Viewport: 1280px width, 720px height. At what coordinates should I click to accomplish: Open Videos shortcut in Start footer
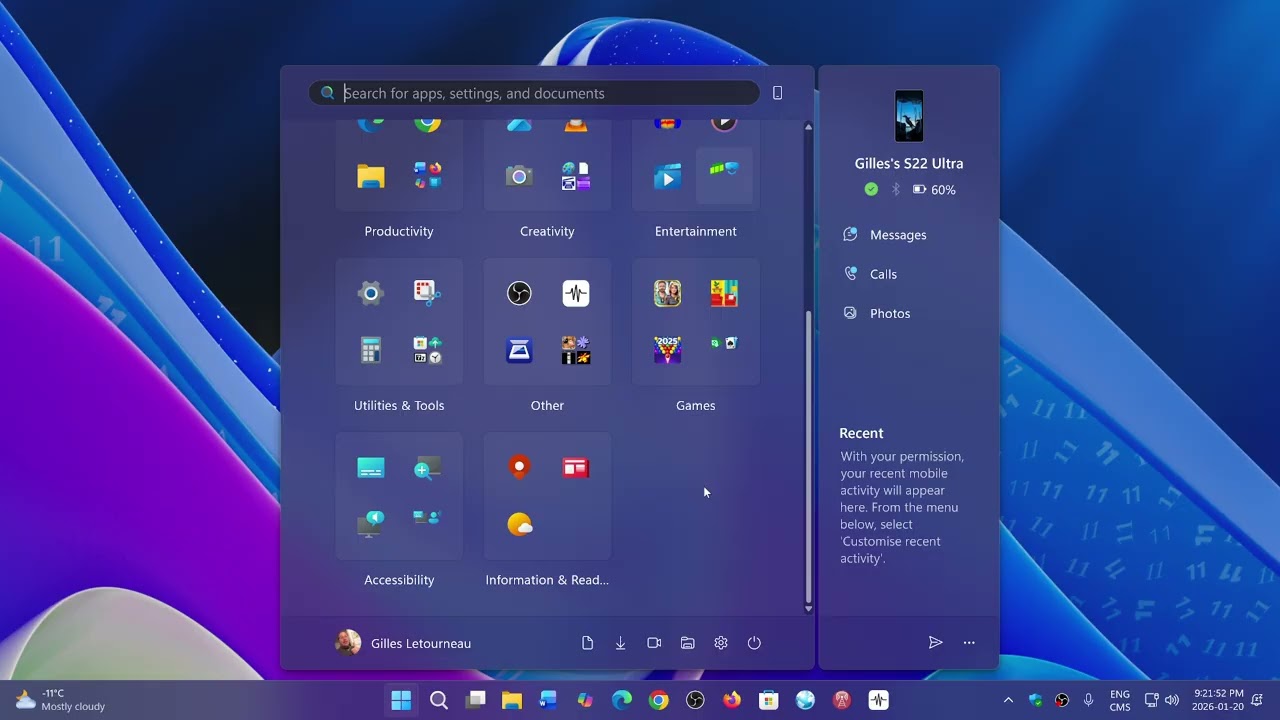(654, 643)
